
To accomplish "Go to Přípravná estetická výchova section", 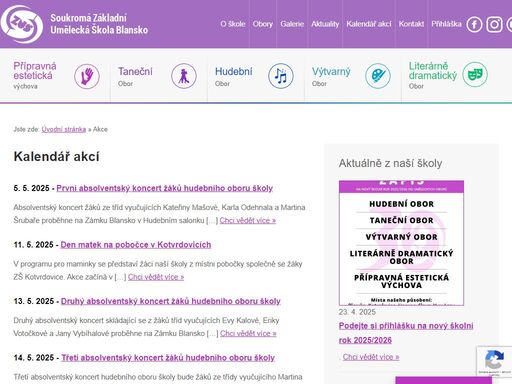I will click(35, 76).
